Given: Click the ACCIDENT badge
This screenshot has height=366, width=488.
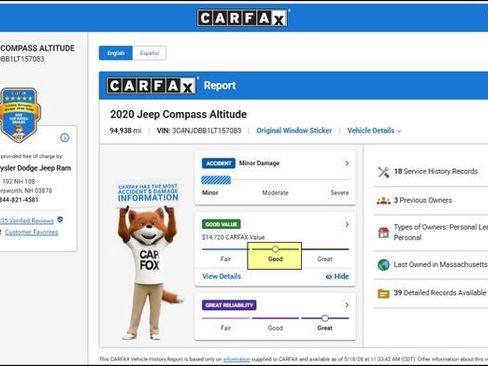Looking at the screenshot, I should point(219,163).
